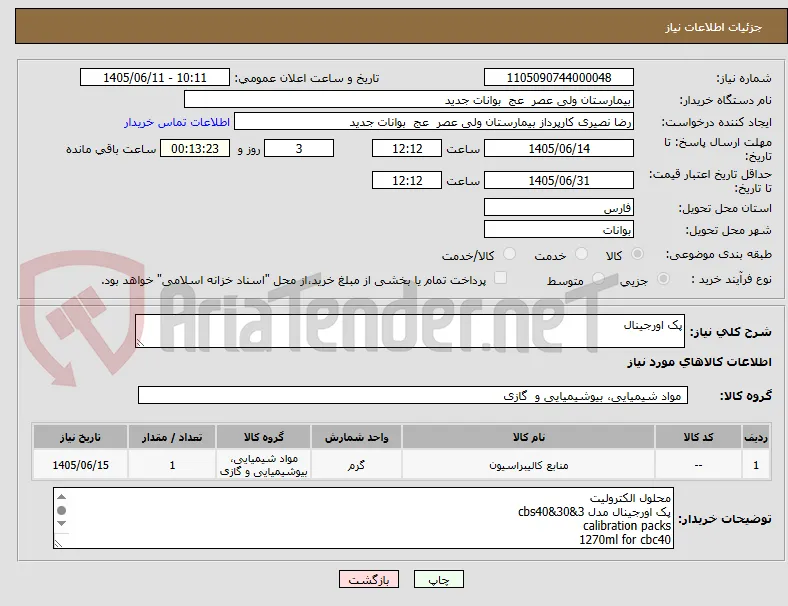Toggle the اسناد خزانه اسلامی payment checkbox
Image resolution: width=788 pixels, height=606 pixels.
501,278
